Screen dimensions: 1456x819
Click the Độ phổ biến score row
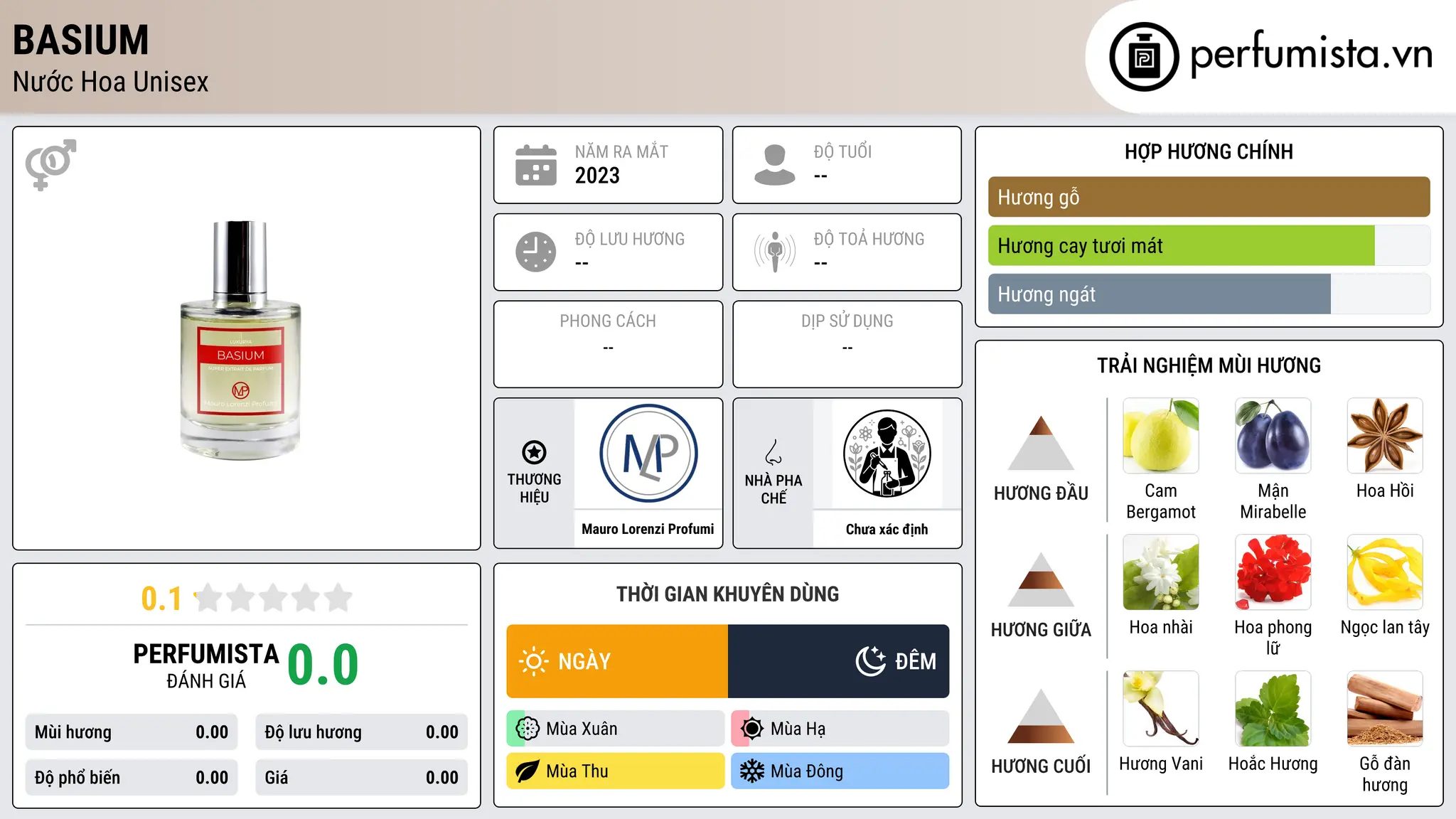[x=132, y=778]
